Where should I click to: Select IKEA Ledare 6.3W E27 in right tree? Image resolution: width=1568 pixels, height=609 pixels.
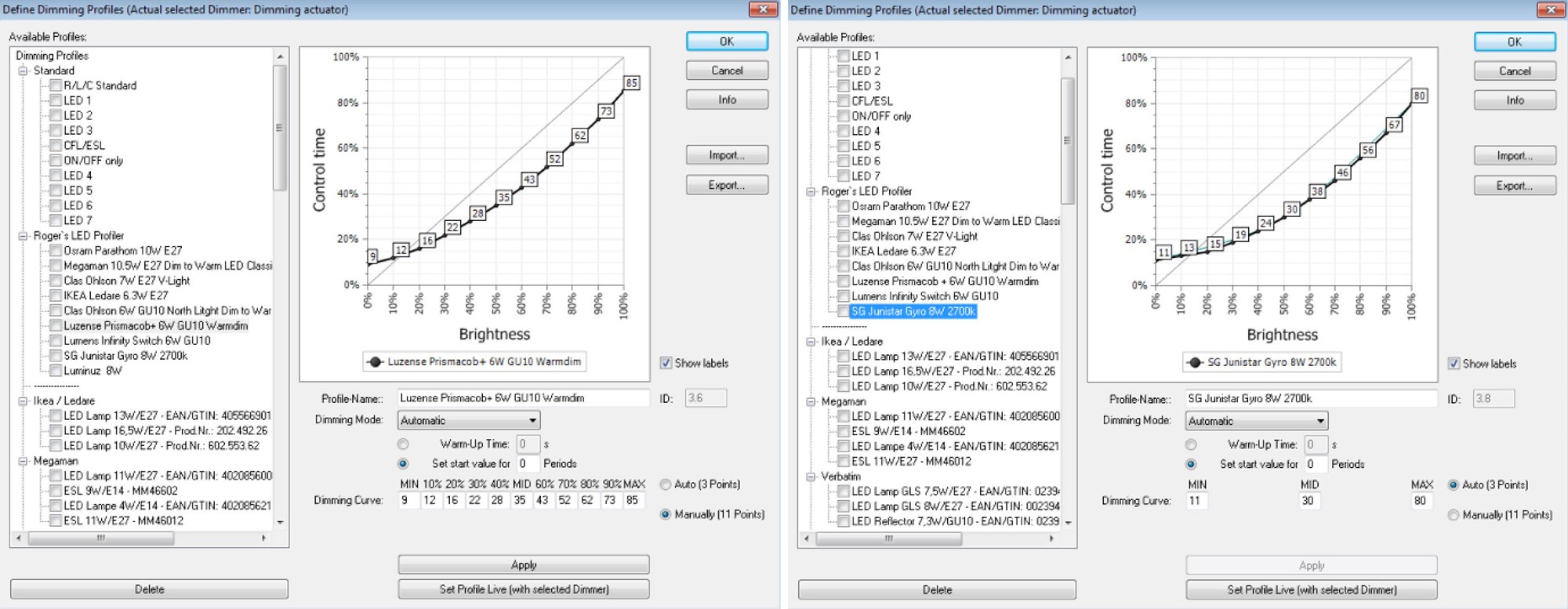point(903,251)
